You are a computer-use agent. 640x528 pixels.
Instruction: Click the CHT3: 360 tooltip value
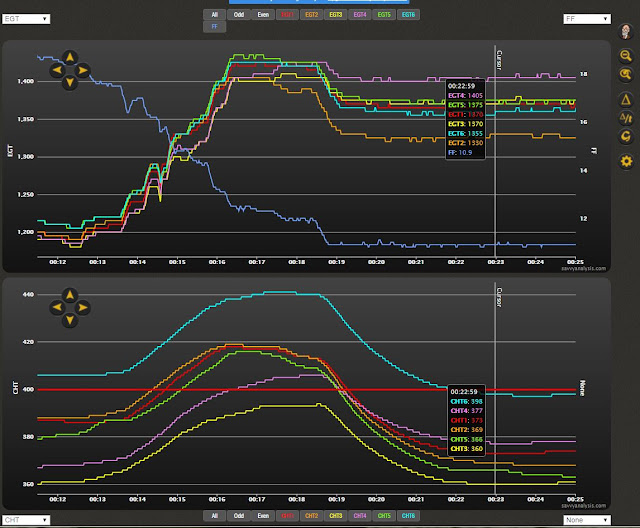point(467,448)
